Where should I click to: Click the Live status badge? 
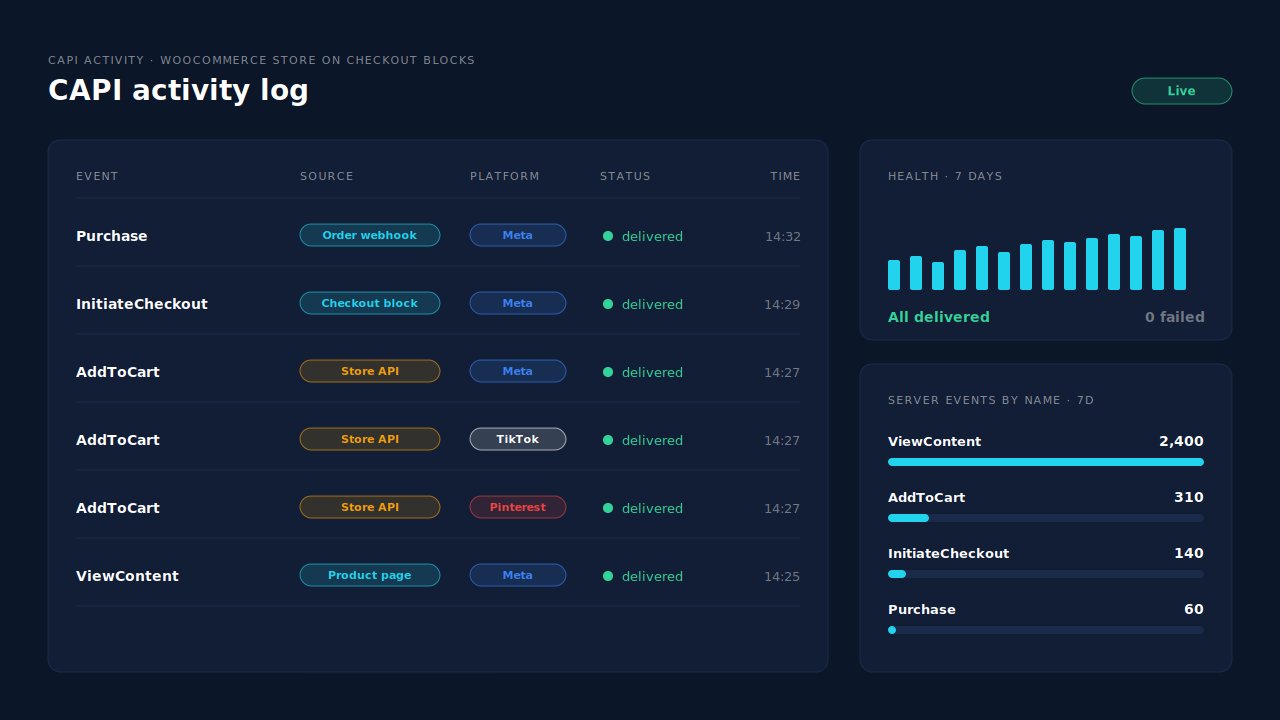coord(1181,91)
